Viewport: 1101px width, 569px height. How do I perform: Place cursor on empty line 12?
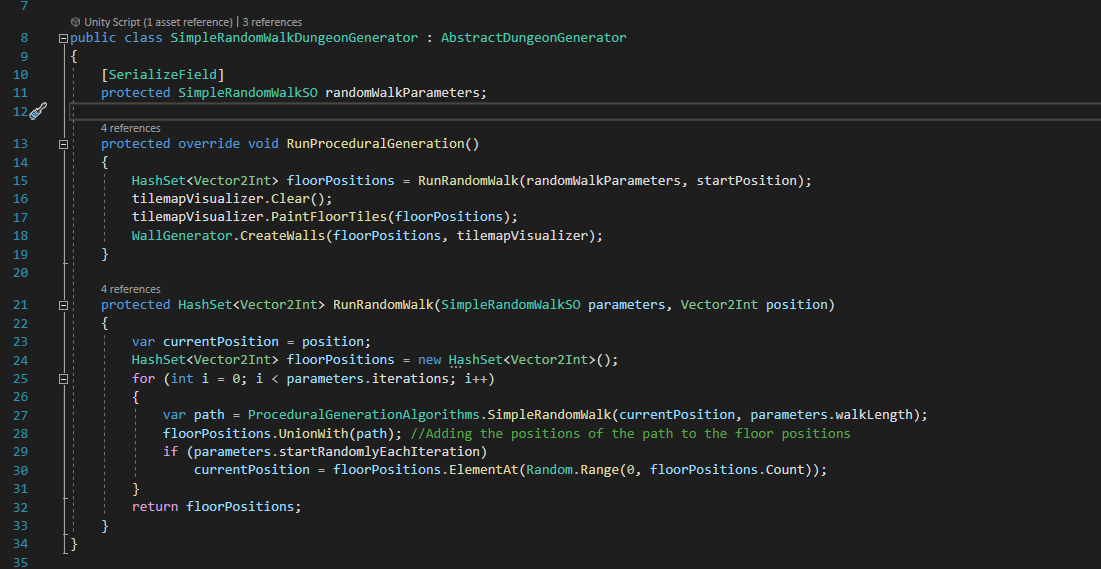point(585,111)
